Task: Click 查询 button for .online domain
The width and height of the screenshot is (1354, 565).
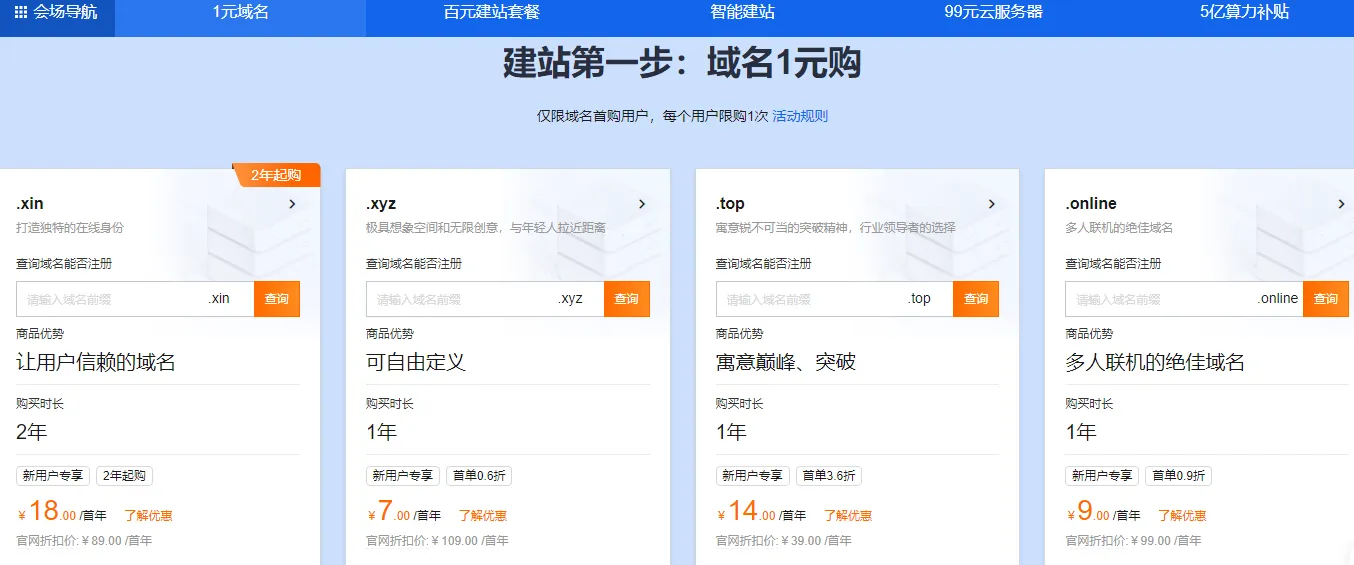Action: [1326, 299]
